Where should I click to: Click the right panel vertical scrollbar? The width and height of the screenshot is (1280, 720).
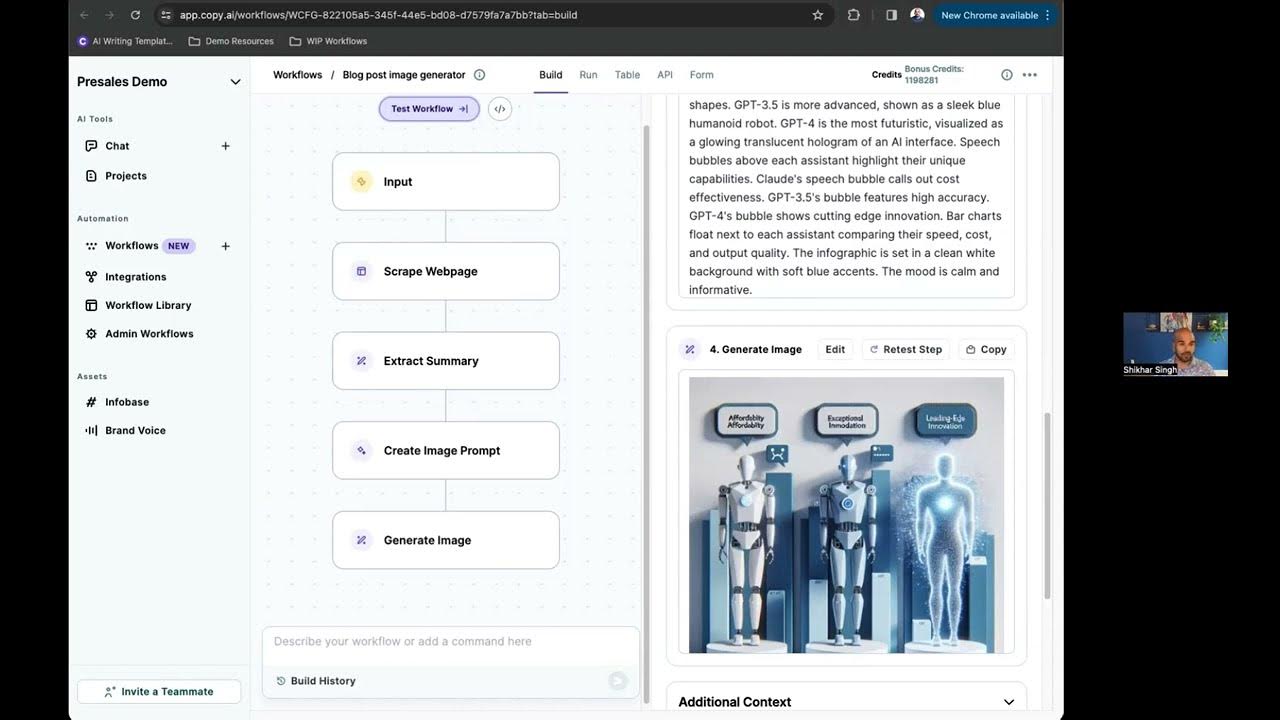(1047, 505)
